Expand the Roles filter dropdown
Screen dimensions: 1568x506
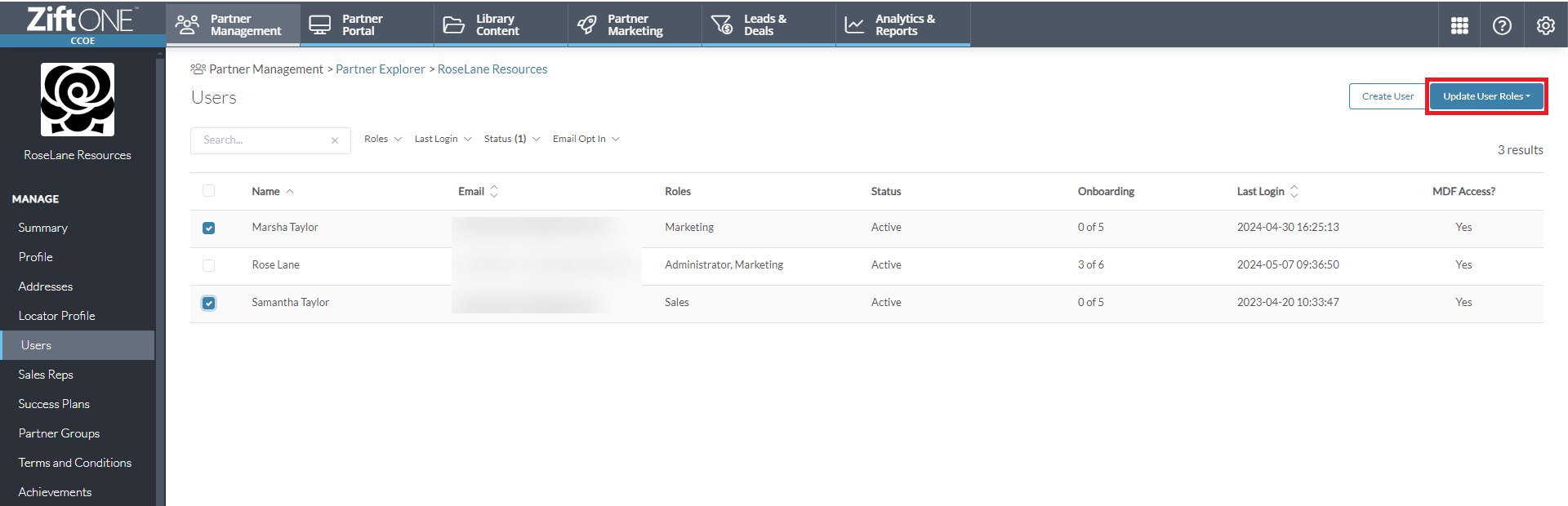click(383, 139)
